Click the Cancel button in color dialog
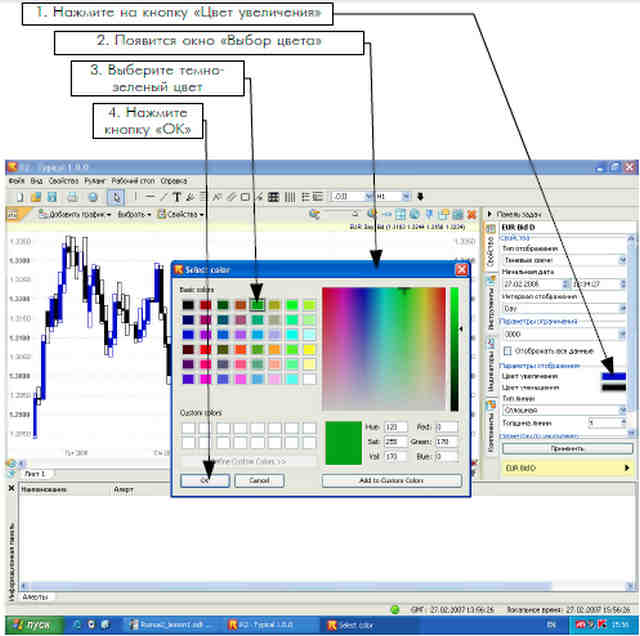 [x=259, y=480]
